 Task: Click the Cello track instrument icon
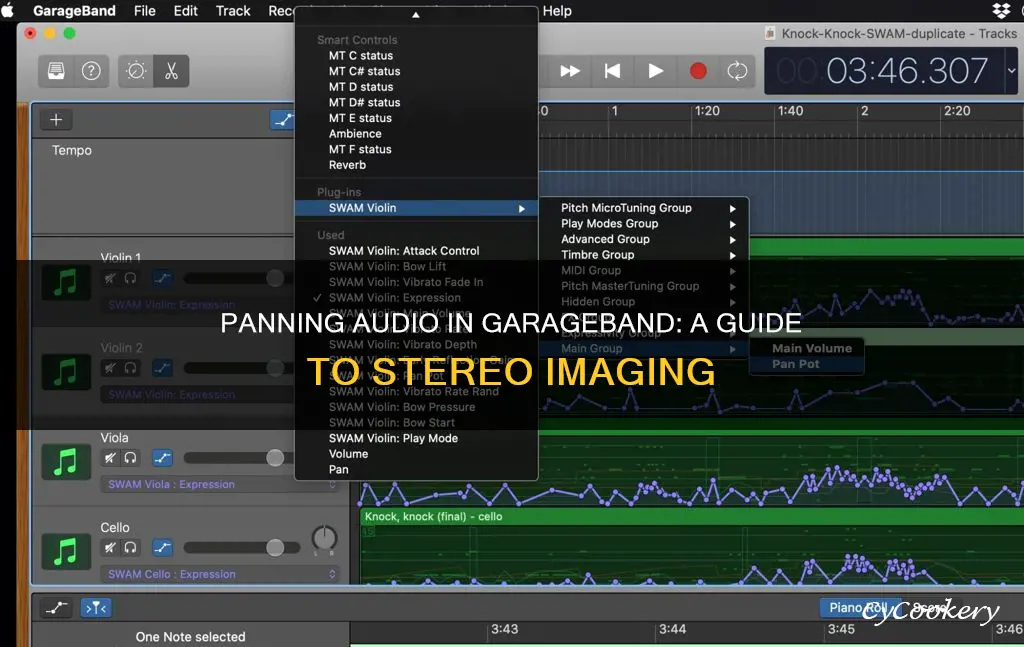[x=65, y=551]
